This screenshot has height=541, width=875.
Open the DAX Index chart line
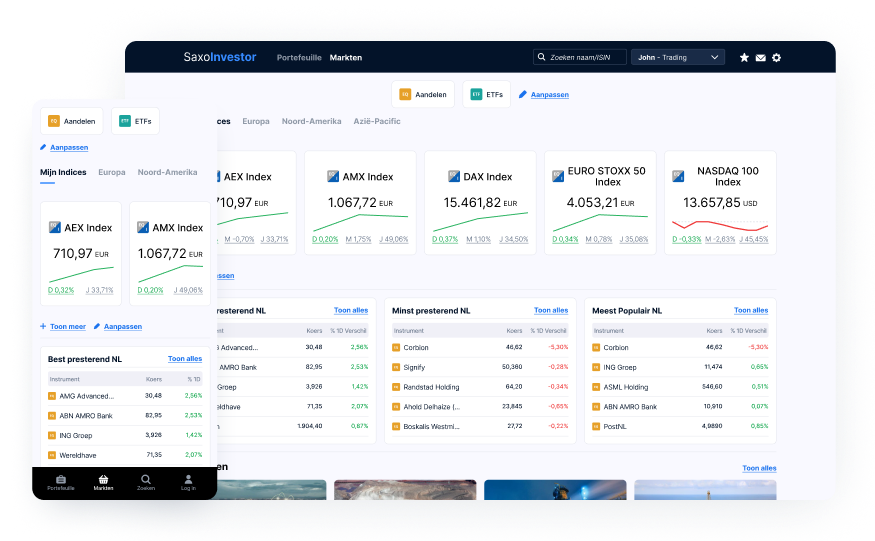(x=480, y=222)
